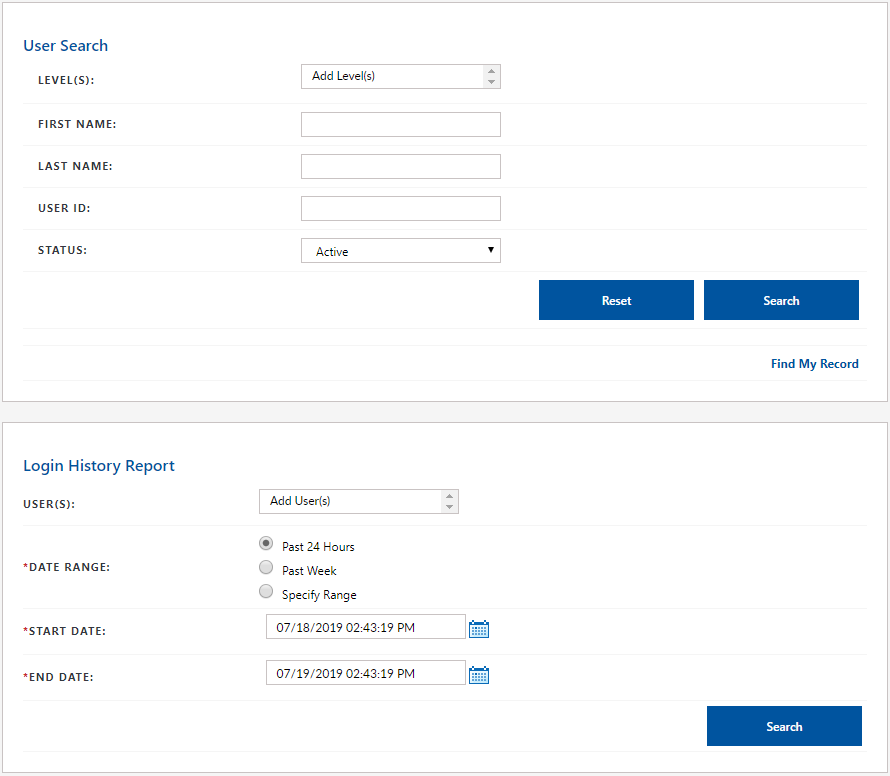Expand the Add User(s) selector
This screenshot has width=890, height=776.
click(349, 501)
